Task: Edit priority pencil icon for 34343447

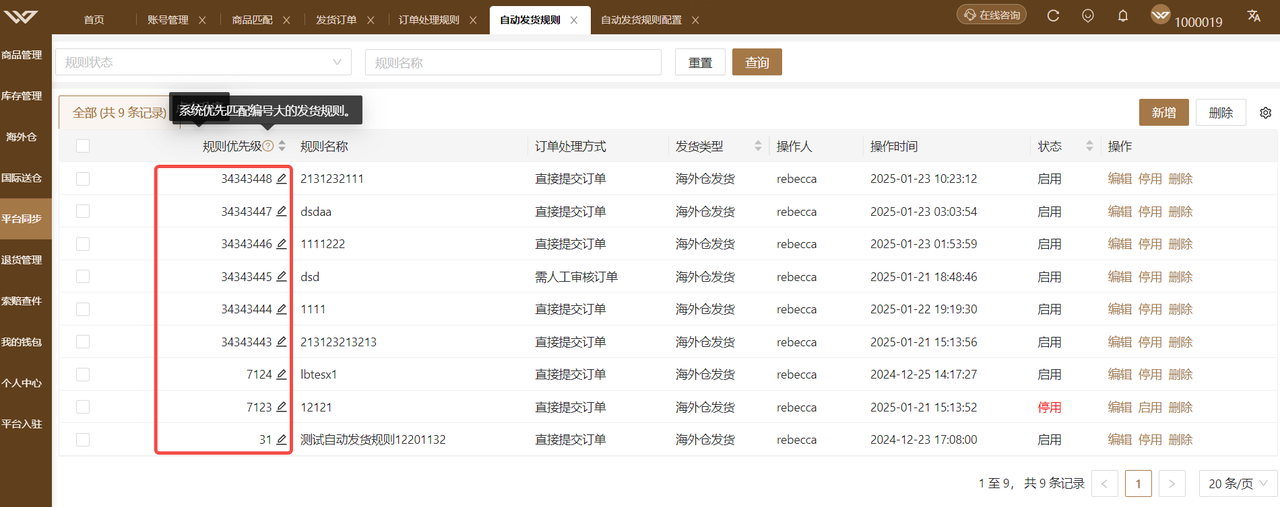Action: click(x=281, y=211)
